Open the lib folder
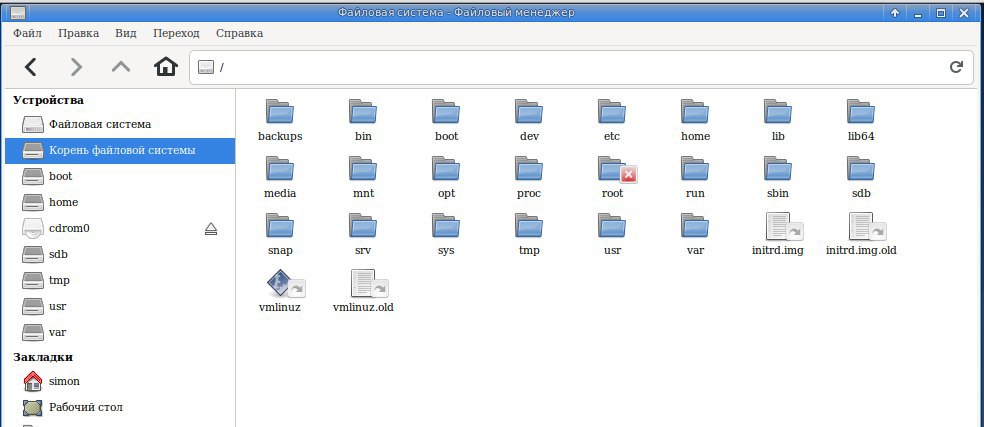 click(x=778, y=120)
